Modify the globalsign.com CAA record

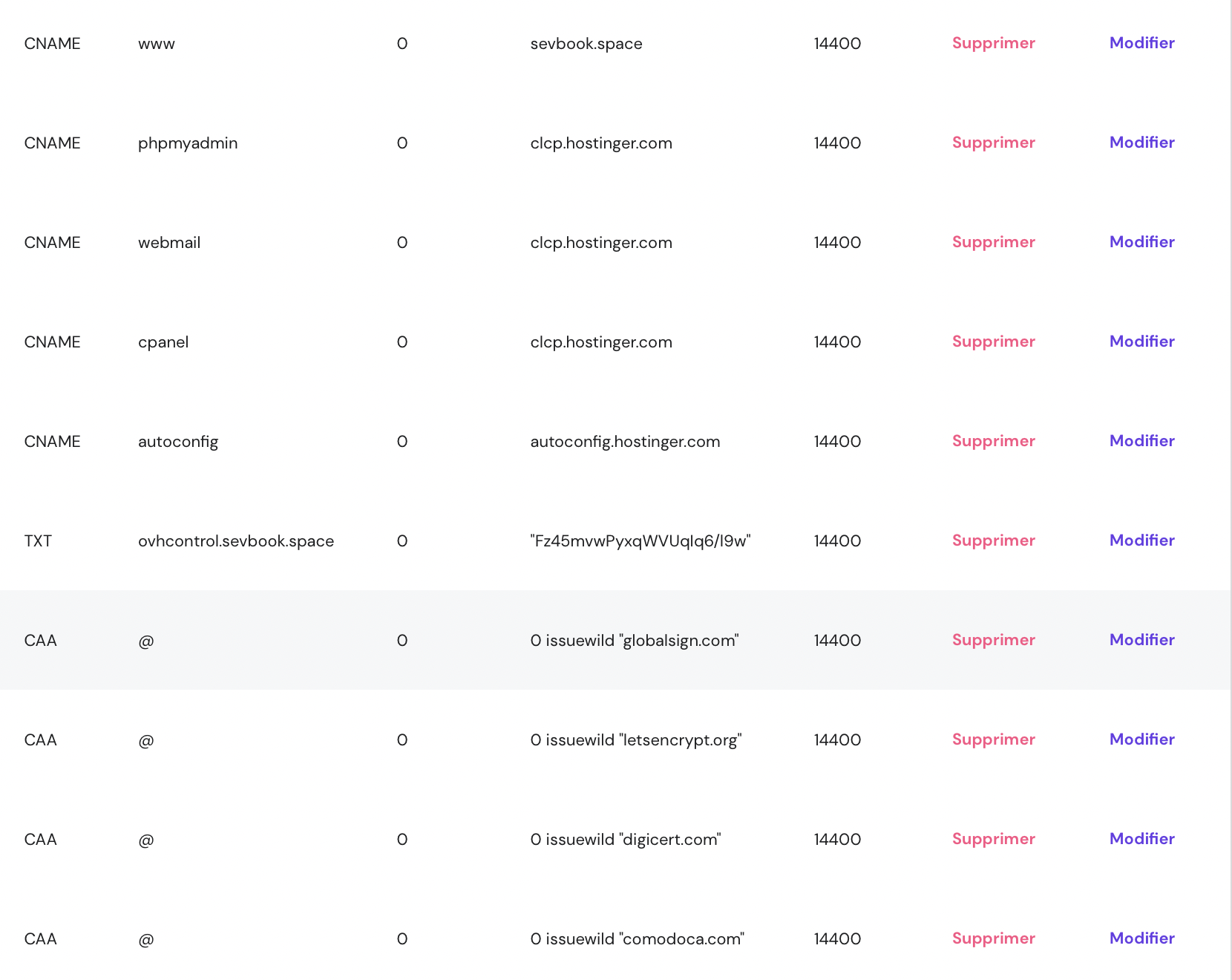pos(1141,640)
